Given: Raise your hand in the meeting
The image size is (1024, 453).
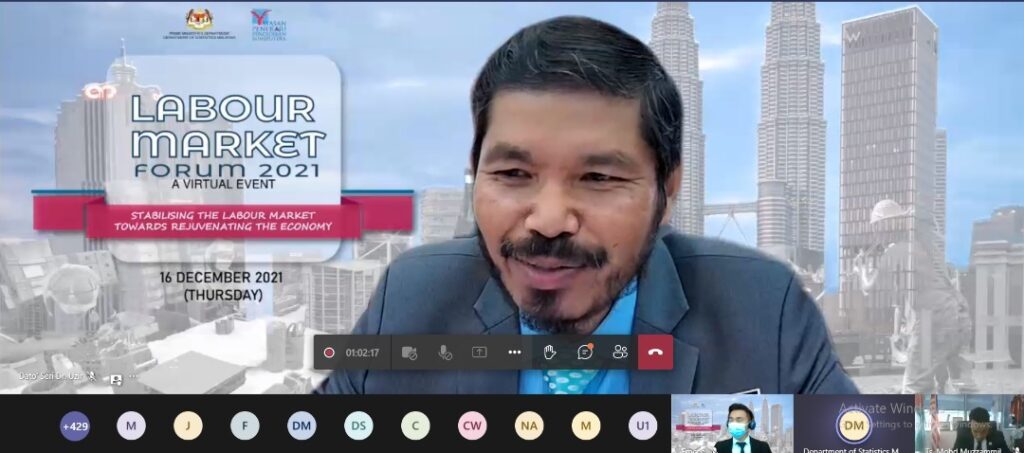Looking at the screenshot, I should [x=549, y=352].
